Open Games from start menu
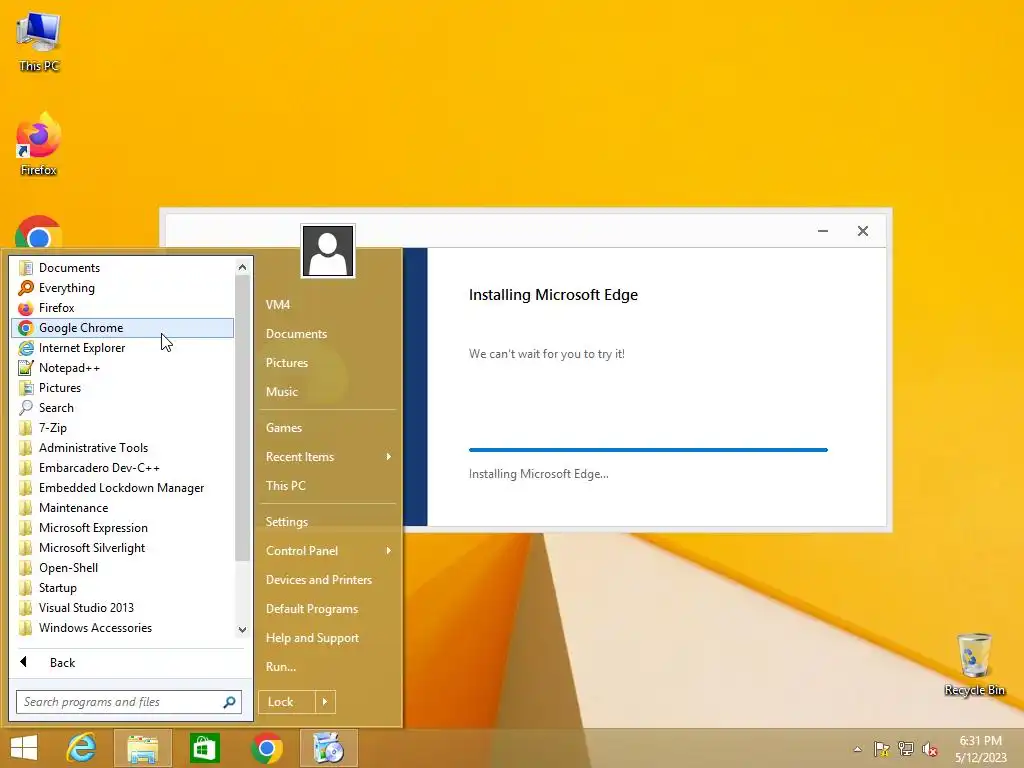Image resolution: width=1024 pixels, height=768 pixels. [x=328, y=428]
